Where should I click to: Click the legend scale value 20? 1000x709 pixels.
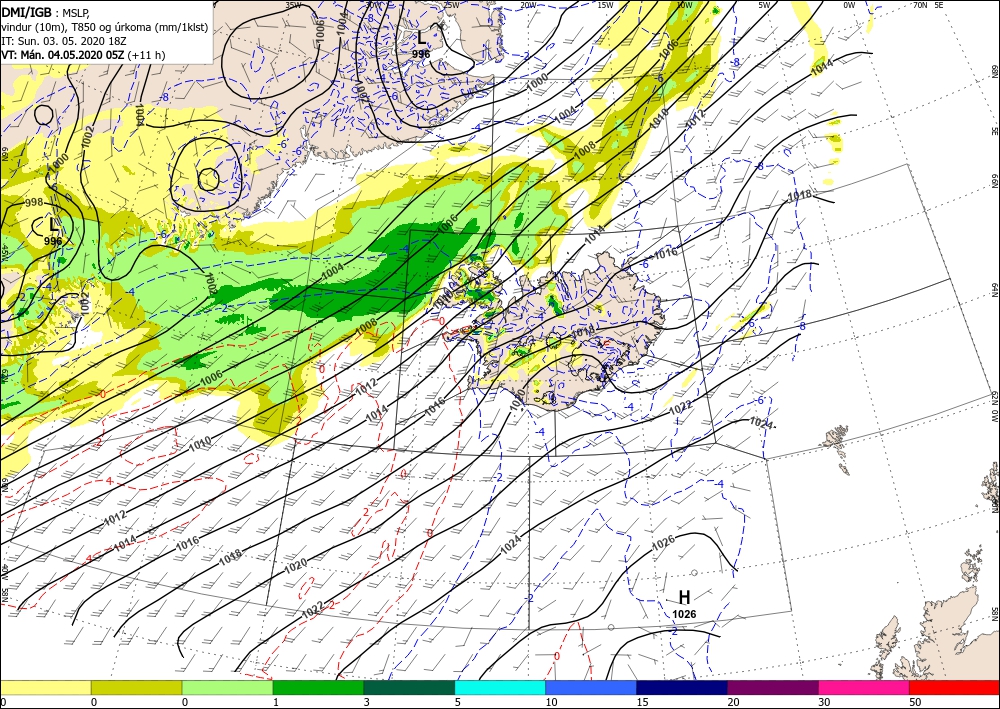733,702
